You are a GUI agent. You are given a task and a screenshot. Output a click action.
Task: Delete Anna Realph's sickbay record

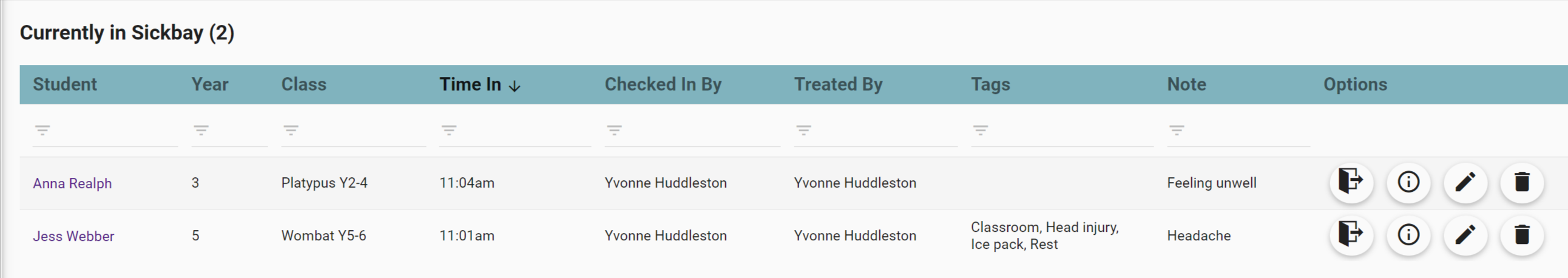pyautogui.click(x=1522, y=183)
